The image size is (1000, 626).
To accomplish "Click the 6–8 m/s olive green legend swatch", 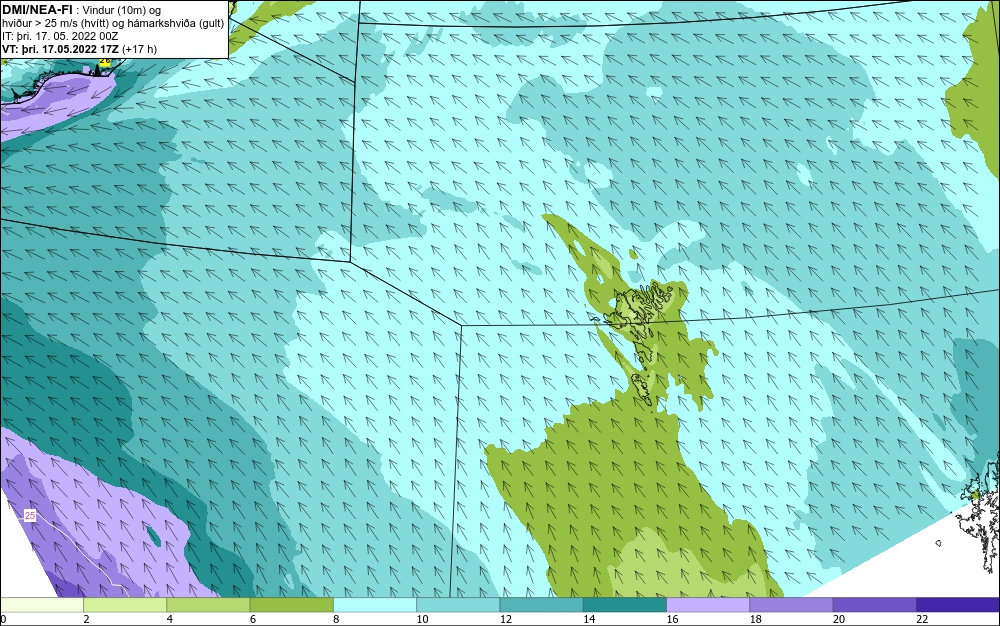I will point(291,605).
